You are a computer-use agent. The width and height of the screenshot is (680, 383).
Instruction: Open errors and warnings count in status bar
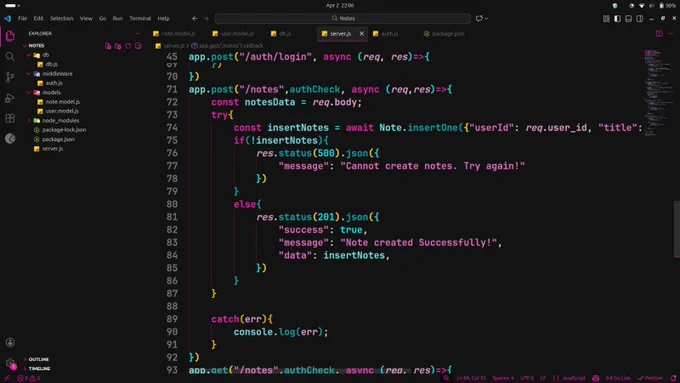(x=29, y=378)
